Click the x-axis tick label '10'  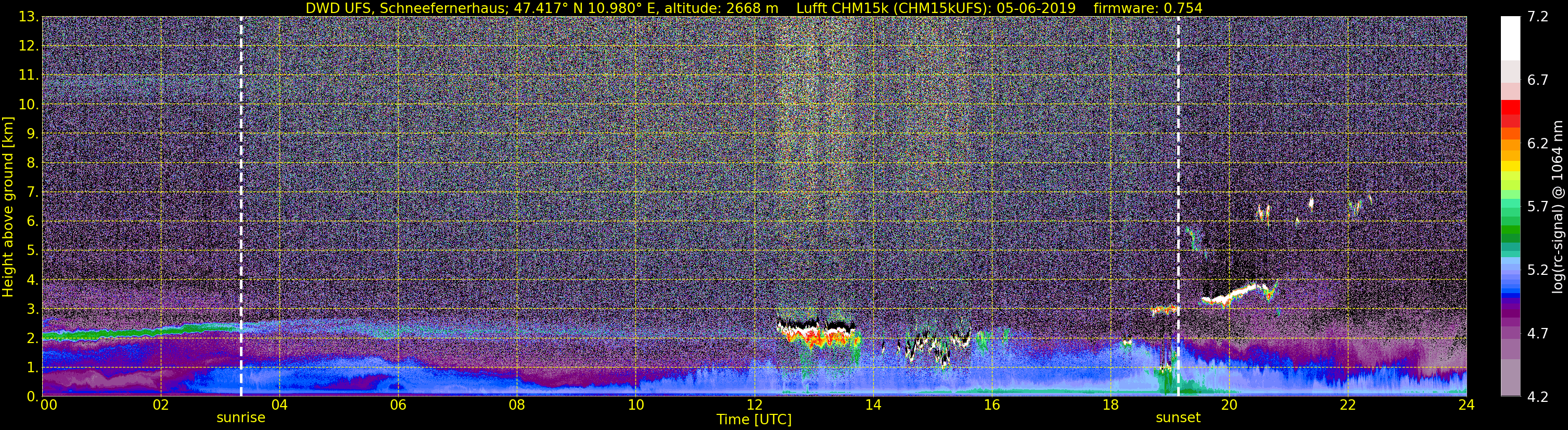point(635,406)
